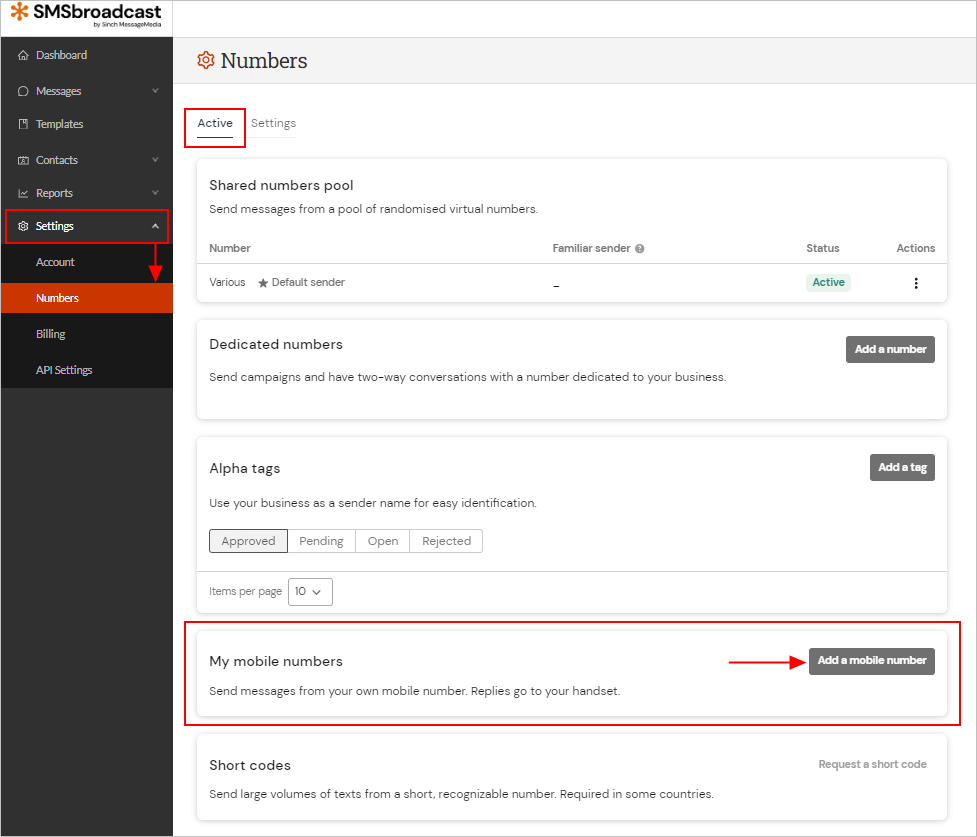
Task: Click the Contacts sidebar icon
Action: [x=22, y=159]
